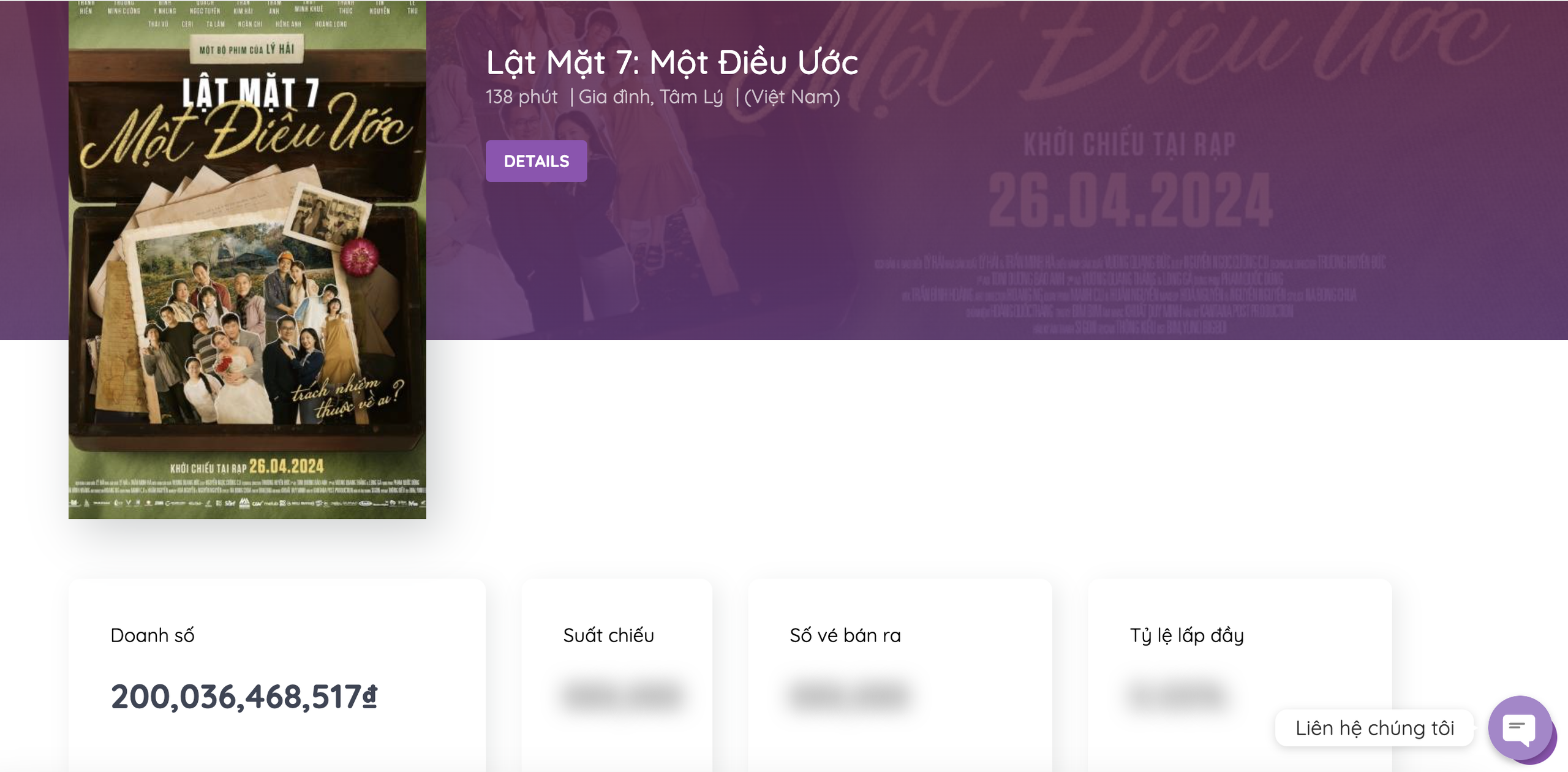Screen dimensions: 1568x772
Task: Click the Tỷ lệ lấp đầy heading
Action: point(1186,635)
